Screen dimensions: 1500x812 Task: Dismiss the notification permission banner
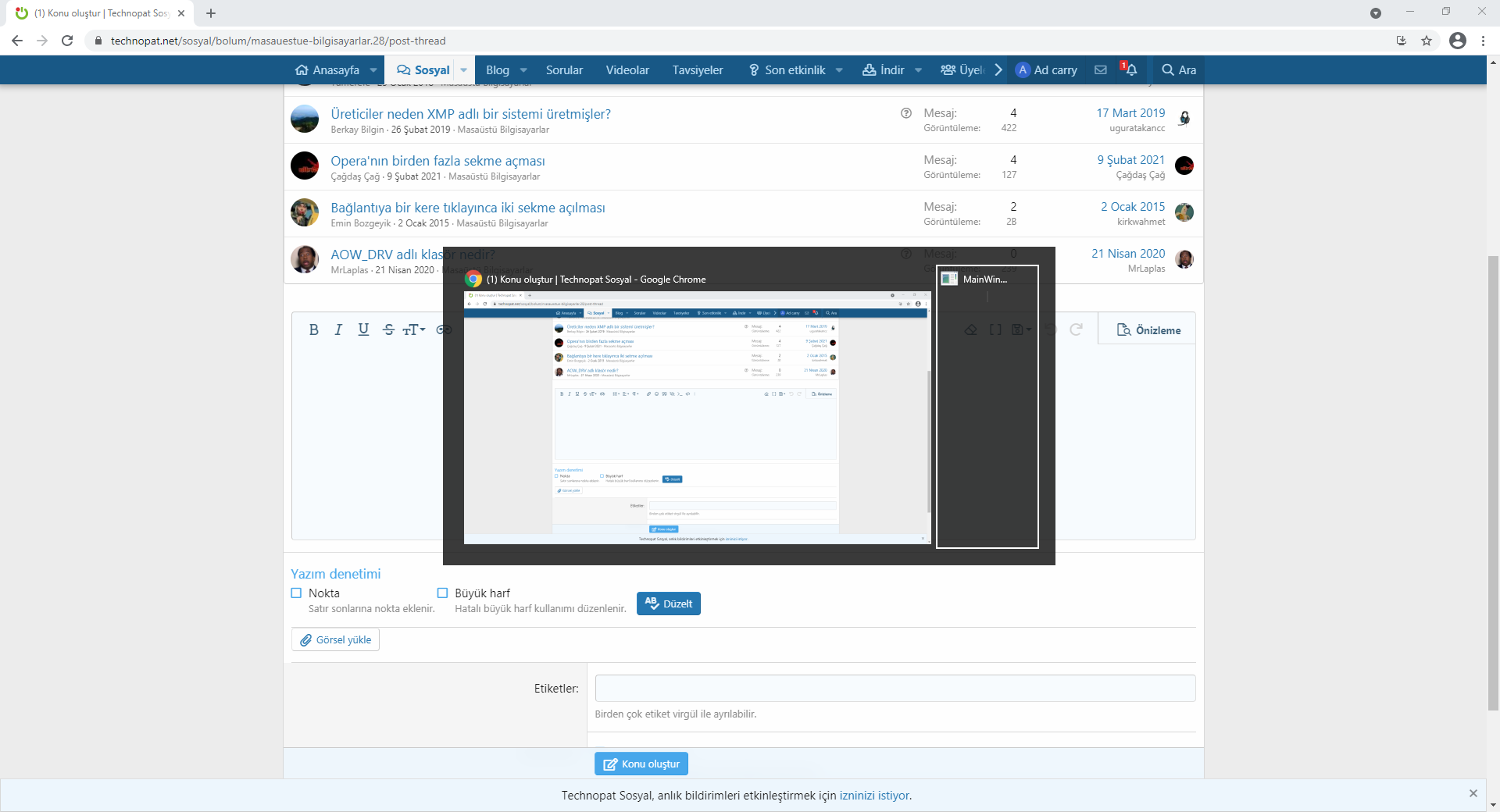1473,793
